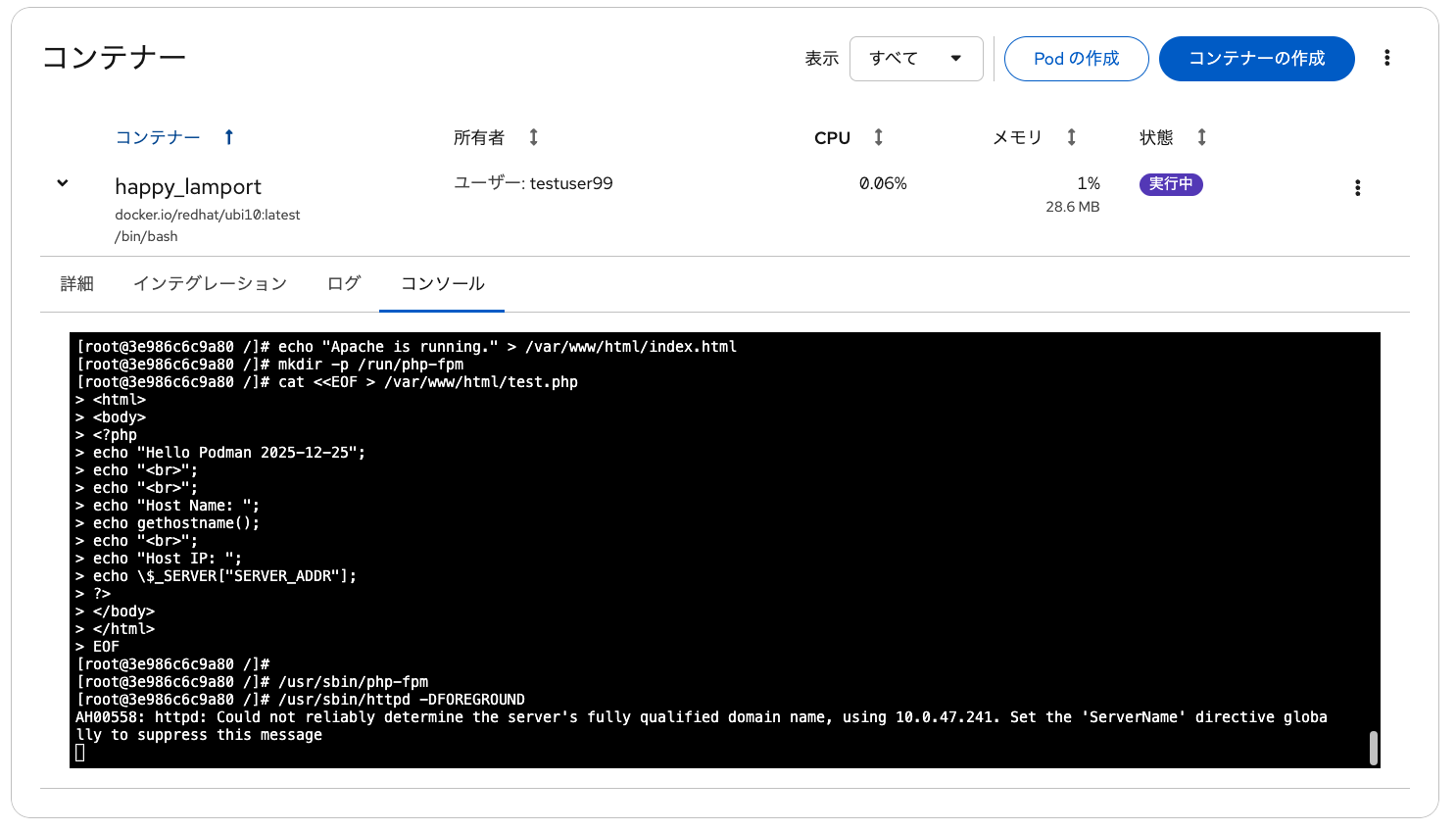The height and width of the screenshot is (831, 1456).
Task: Click the コンテナーの作成 button
Action: pyautogui.click(x=1257, y=59)
